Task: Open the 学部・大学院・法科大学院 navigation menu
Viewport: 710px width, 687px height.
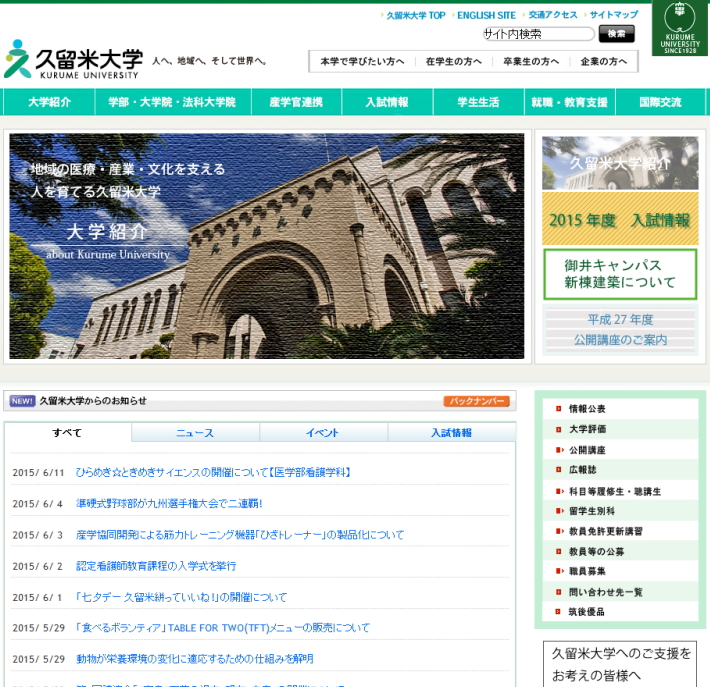Action: (x=186, y=102)
